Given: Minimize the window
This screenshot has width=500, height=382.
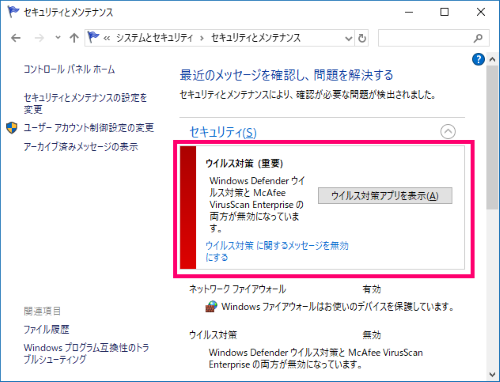Looking at the screenshot, I should [x=409, y=12].
